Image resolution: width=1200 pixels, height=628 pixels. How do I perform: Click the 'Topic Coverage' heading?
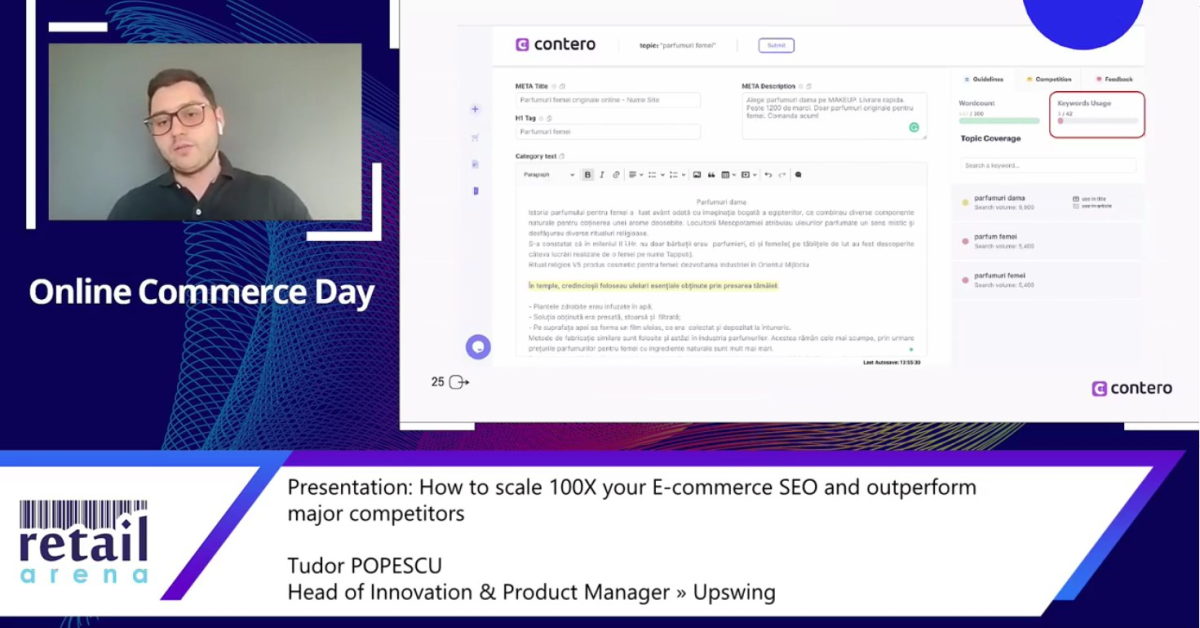tap(991, 139)
